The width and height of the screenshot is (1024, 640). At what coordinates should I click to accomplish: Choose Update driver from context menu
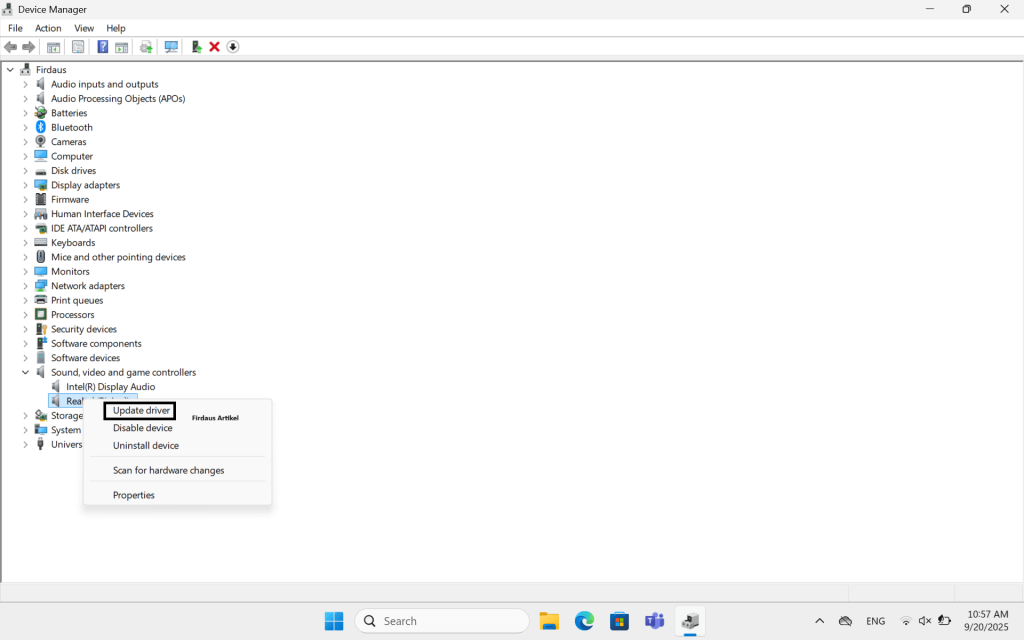point(141,411)
